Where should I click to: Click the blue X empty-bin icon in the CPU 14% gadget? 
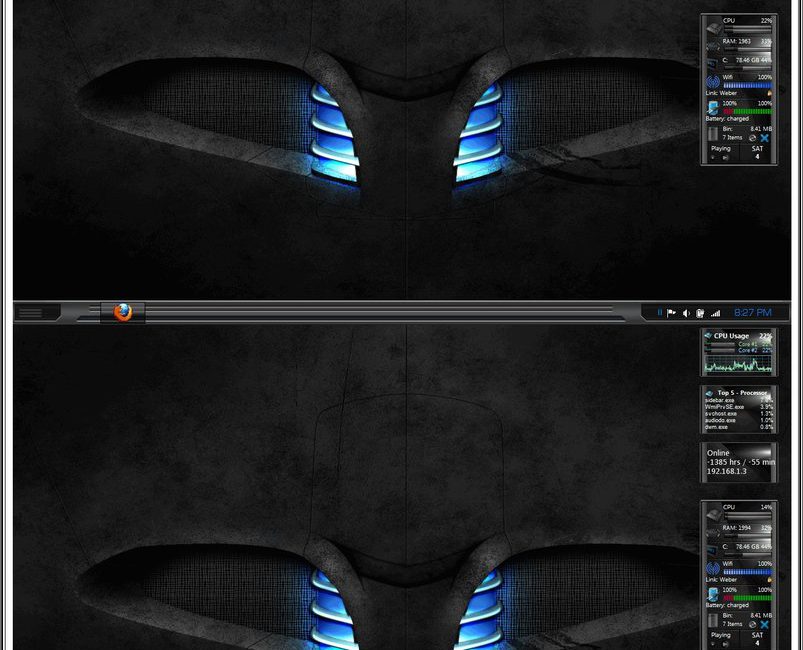[x=765, y=624]
